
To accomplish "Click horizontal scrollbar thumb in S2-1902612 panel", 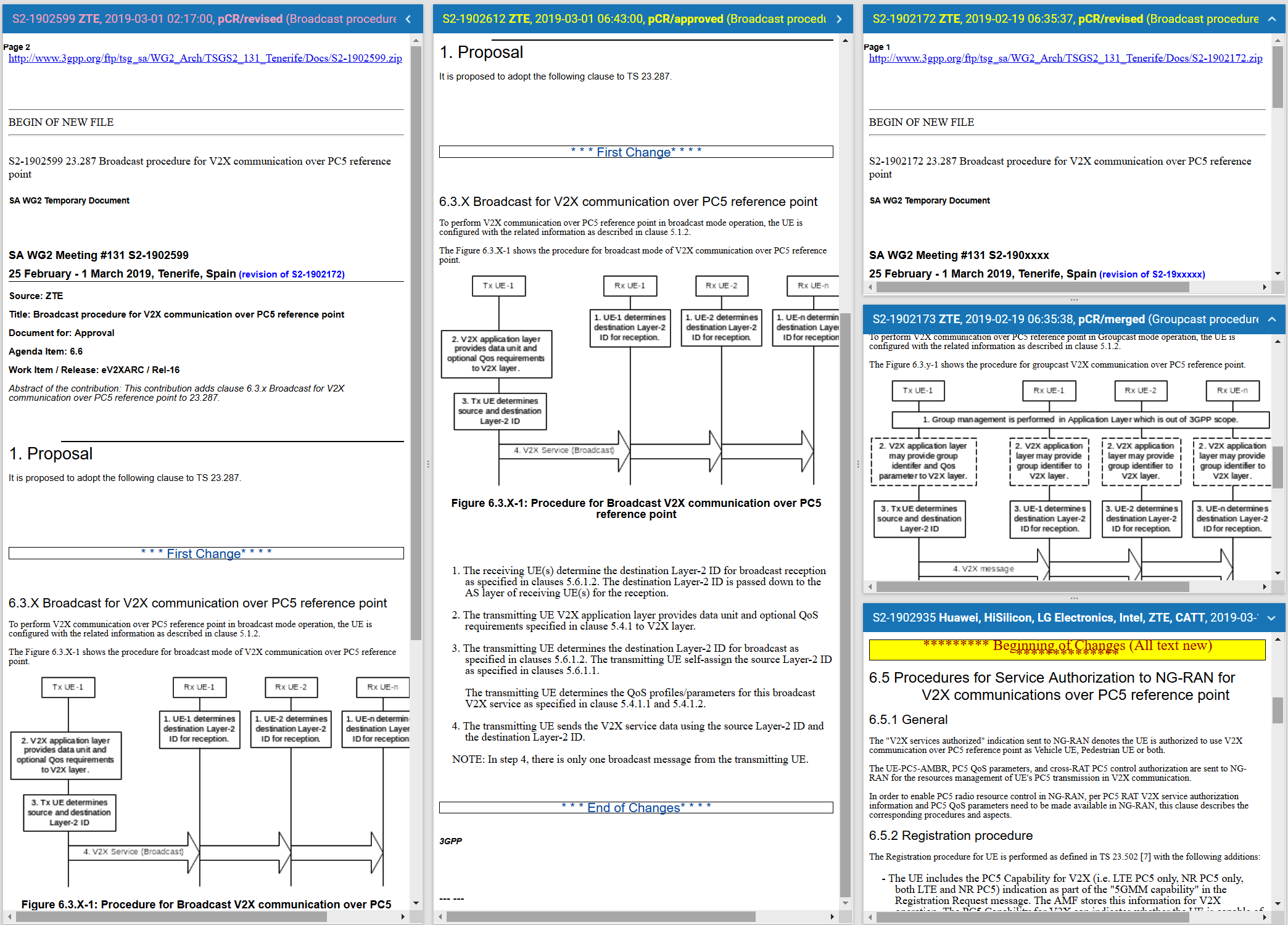I will click(x=601, y=917).
